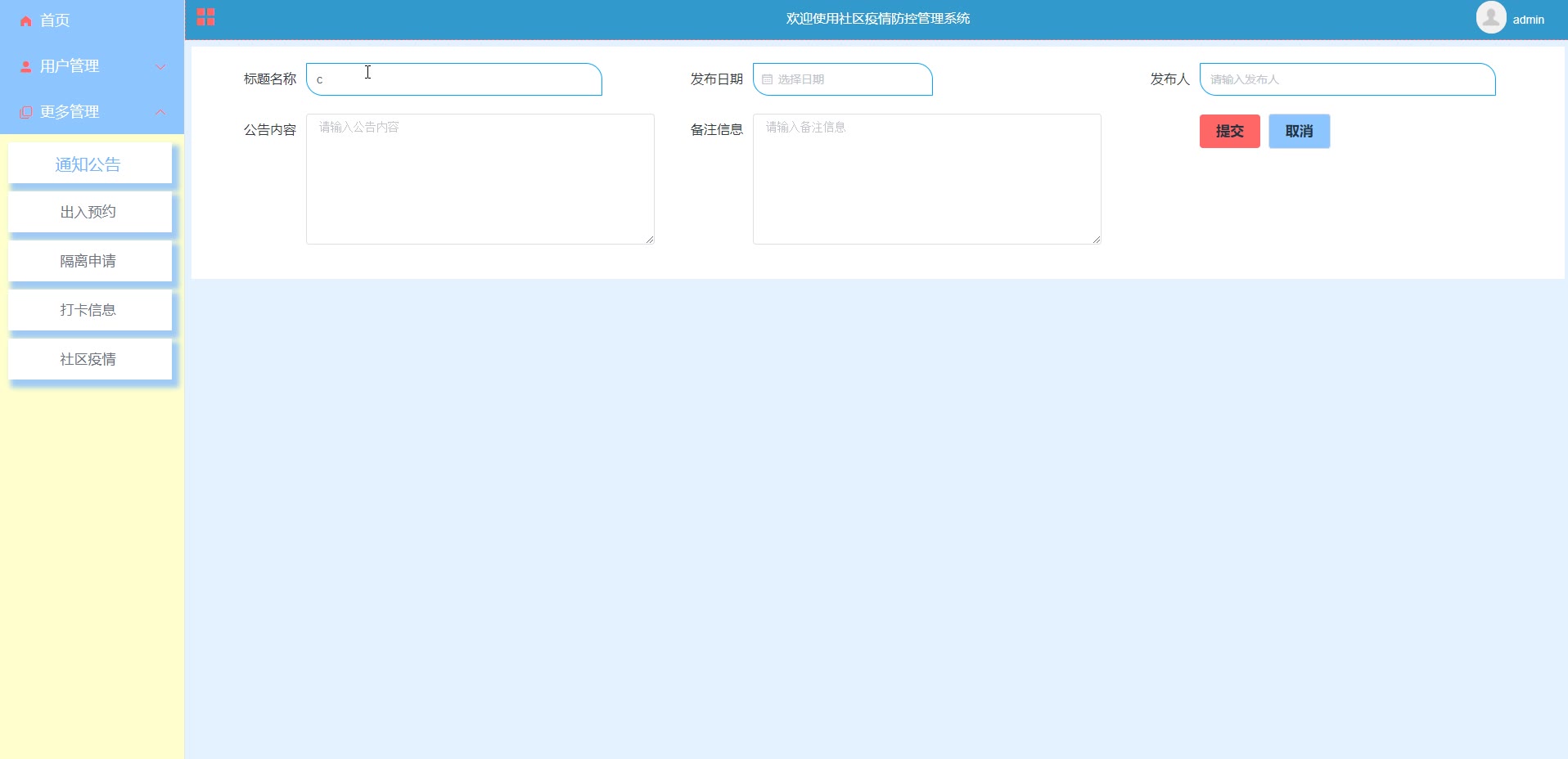The width and height of the screenshot is (1568, 759).
Task: Select 通知公告 in the sidebar
Action: point(90,164)
